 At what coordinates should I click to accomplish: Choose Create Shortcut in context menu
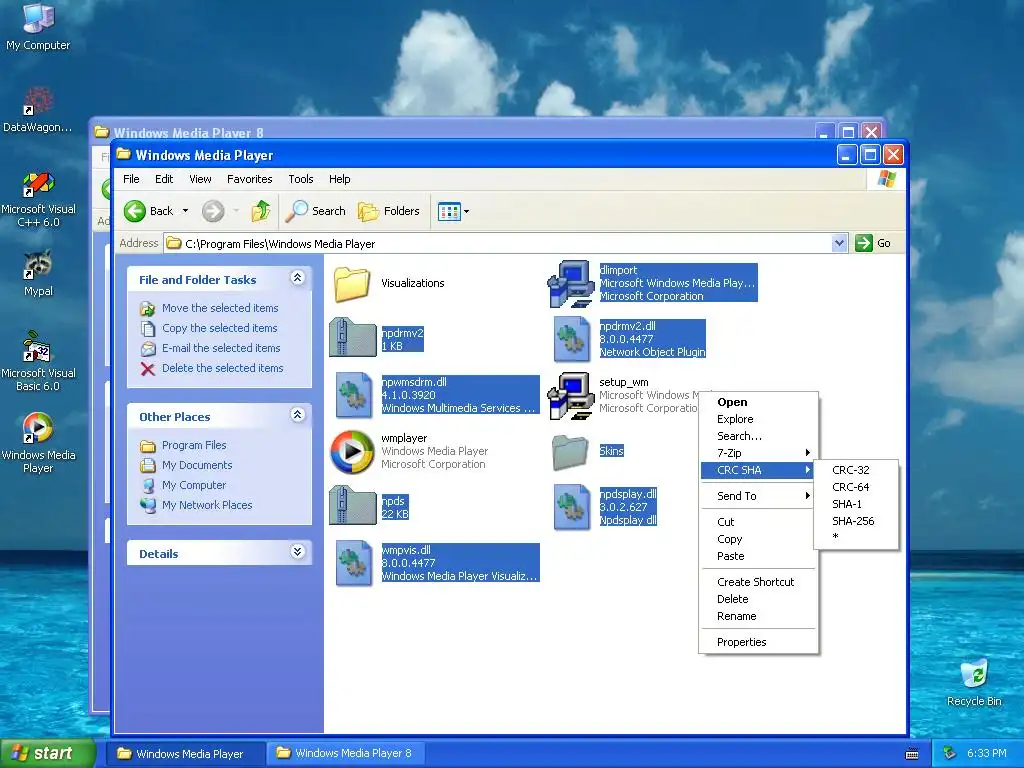(758, 583)
